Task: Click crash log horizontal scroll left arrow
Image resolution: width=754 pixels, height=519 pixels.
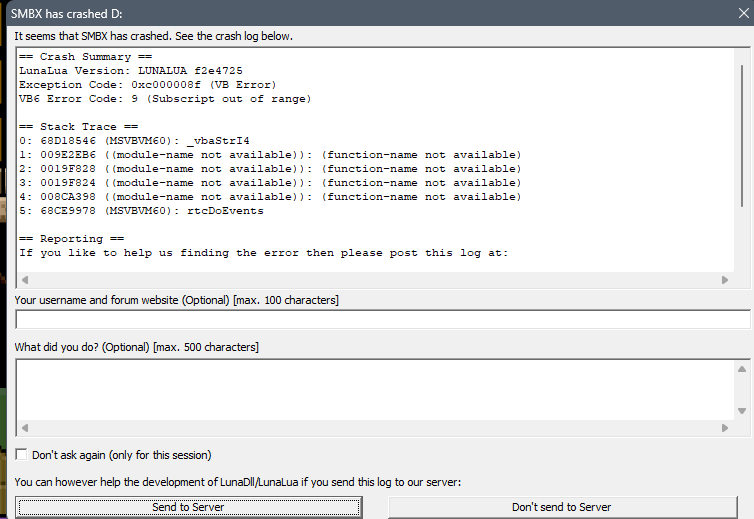Action: [x=25, y=280]
